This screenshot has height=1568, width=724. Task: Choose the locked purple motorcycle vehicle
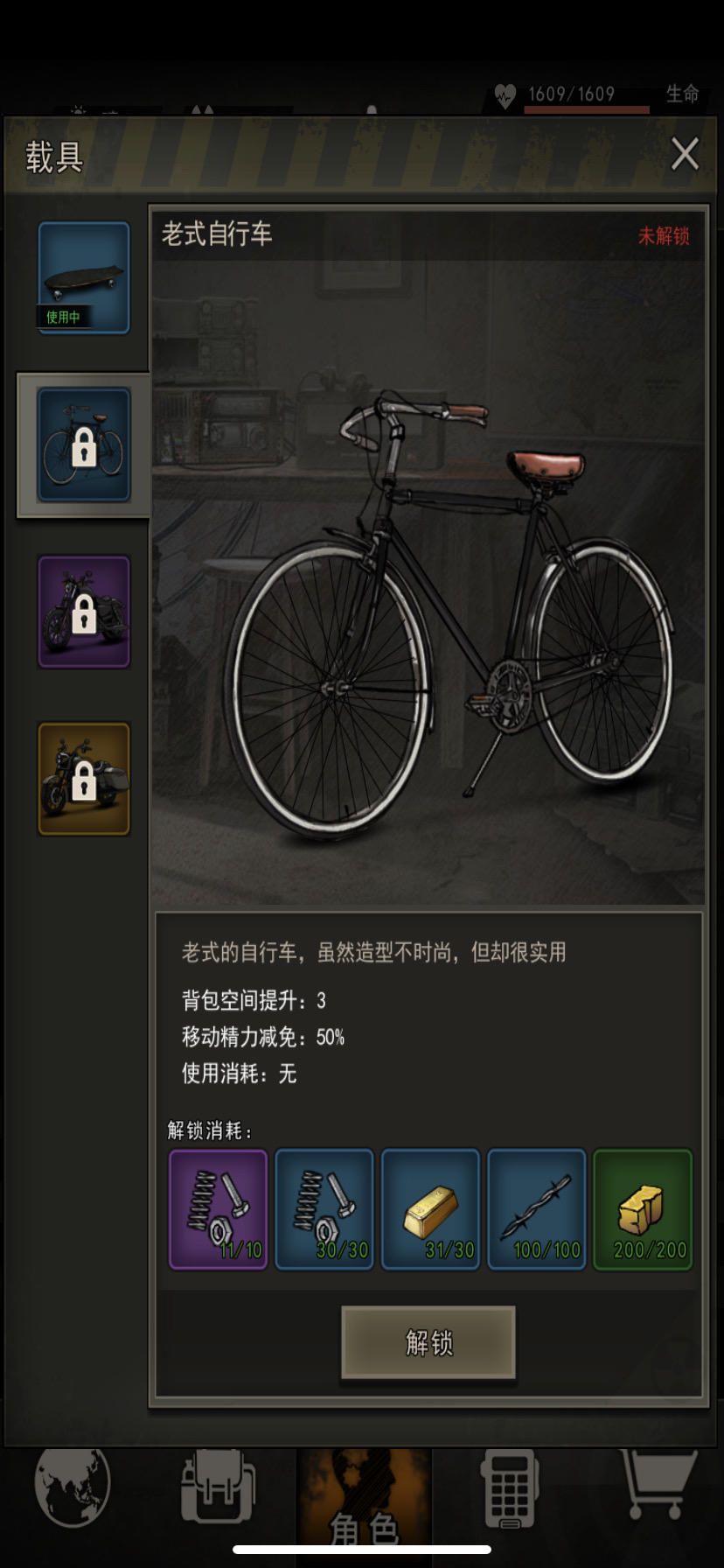coord(84,612)
